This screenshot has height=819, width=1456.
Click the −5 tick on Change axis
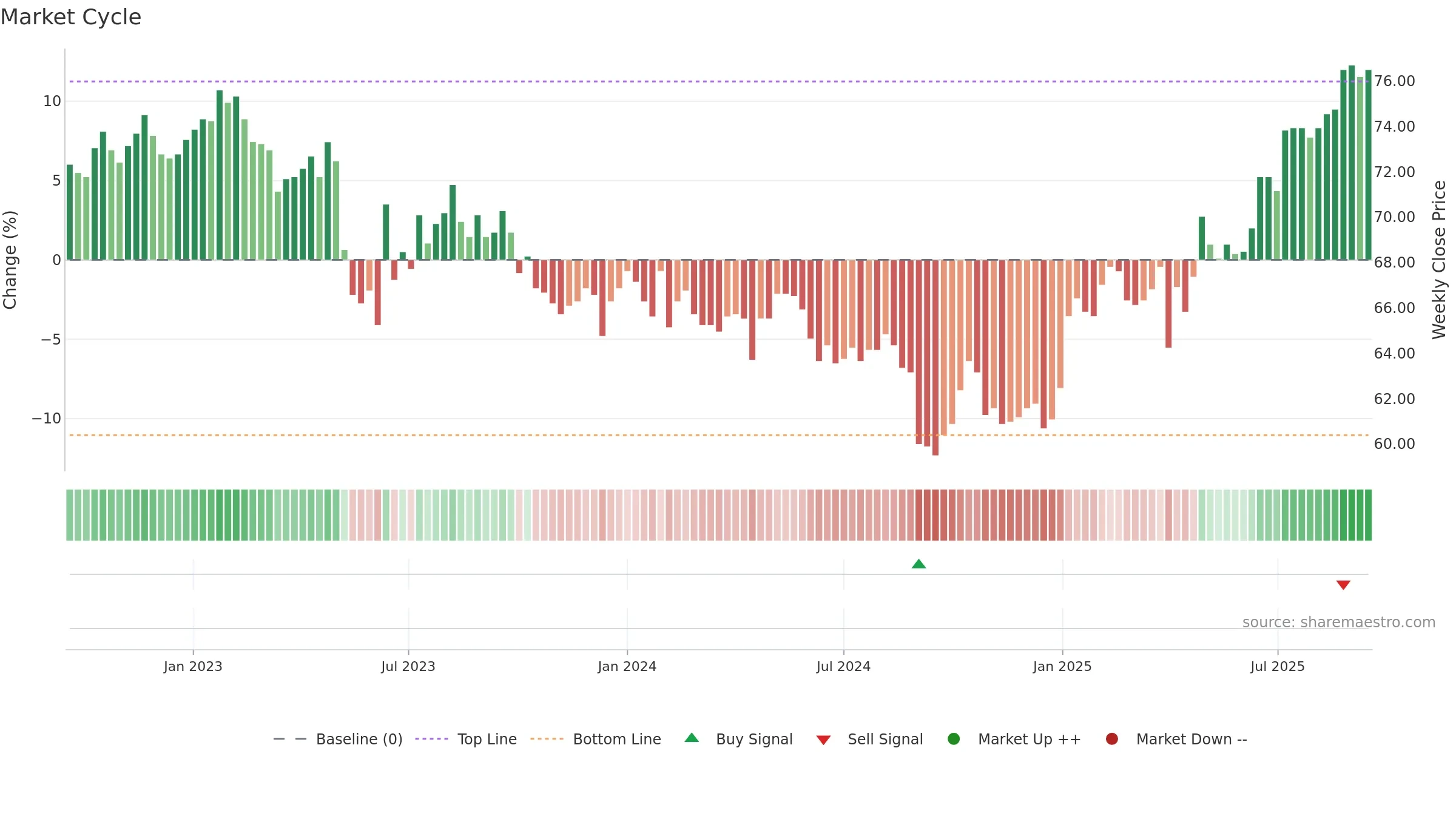51,339
